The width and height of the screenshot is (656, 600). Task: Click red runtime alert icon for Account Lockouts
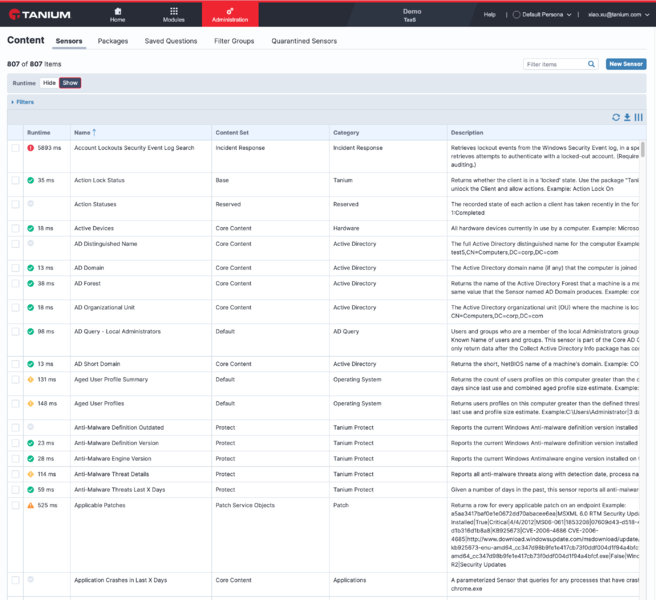click(31, 148)
